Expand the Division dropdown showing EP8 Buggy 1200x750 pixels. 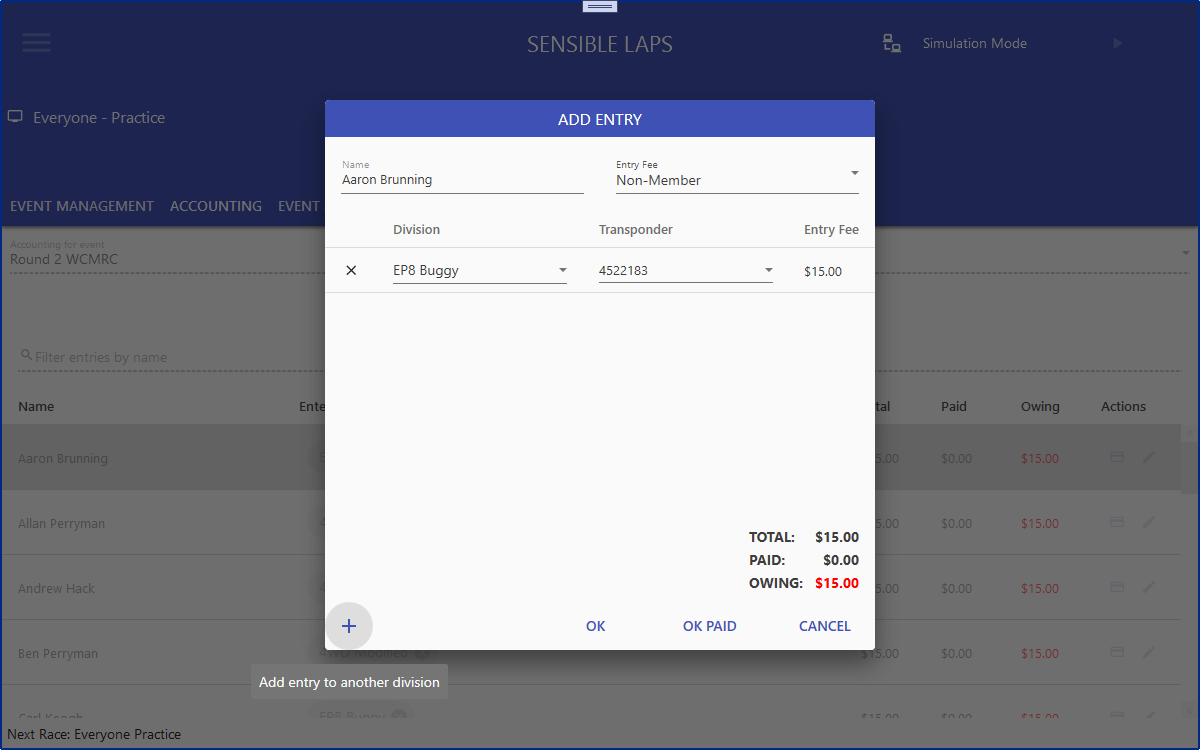[480, 271]
